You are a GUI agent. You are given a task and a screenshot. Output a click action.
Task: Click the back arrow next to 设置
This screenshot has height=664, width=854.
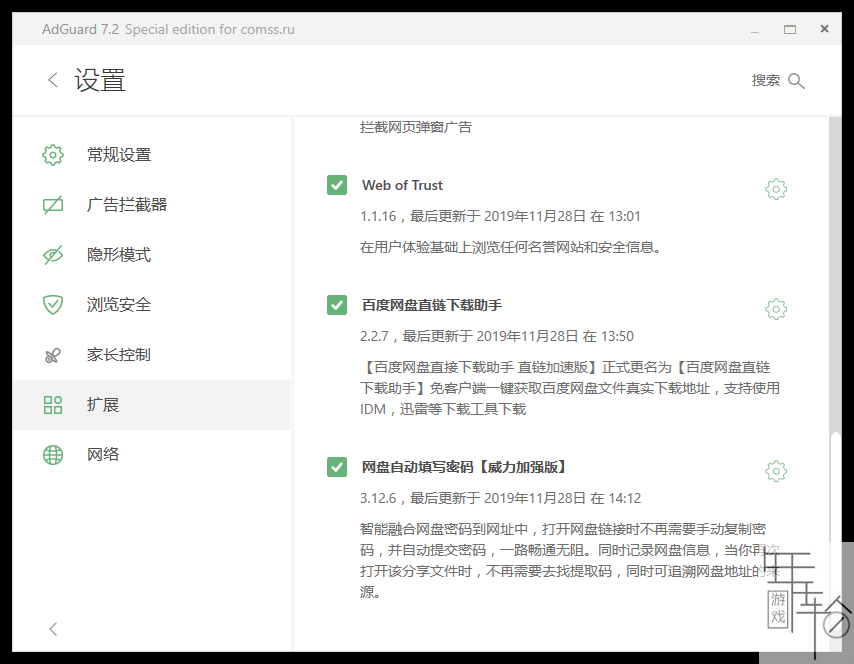coord(53,80)
